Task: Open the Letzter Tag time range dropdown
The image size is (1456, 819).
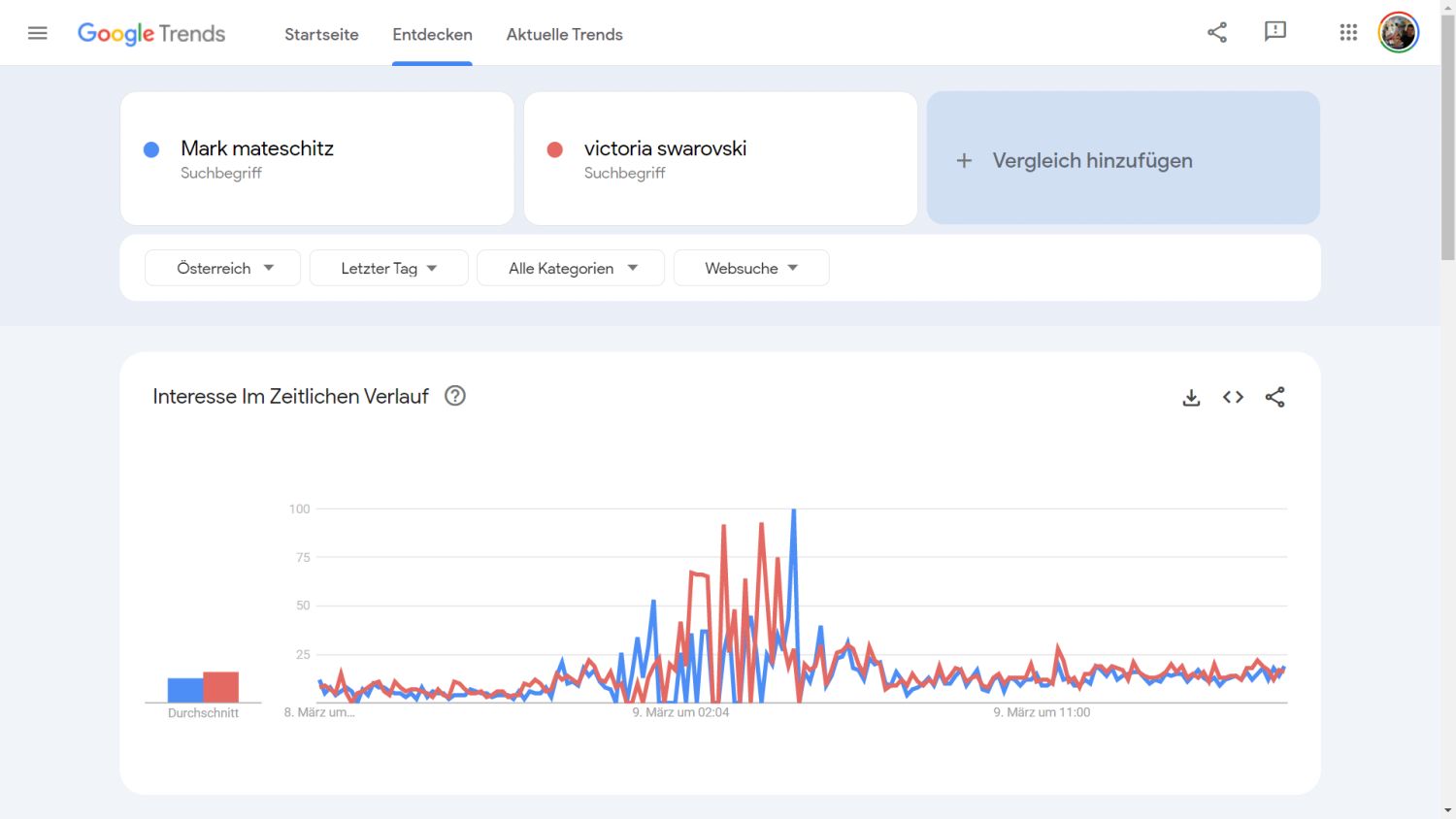Action: click(388, 268)
